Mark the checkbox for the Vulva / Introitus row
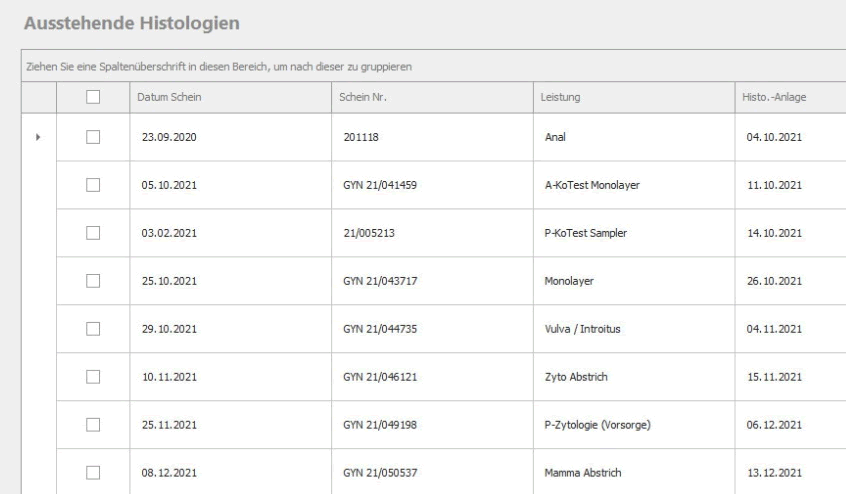The image size is (846, 494). point(94,329)
